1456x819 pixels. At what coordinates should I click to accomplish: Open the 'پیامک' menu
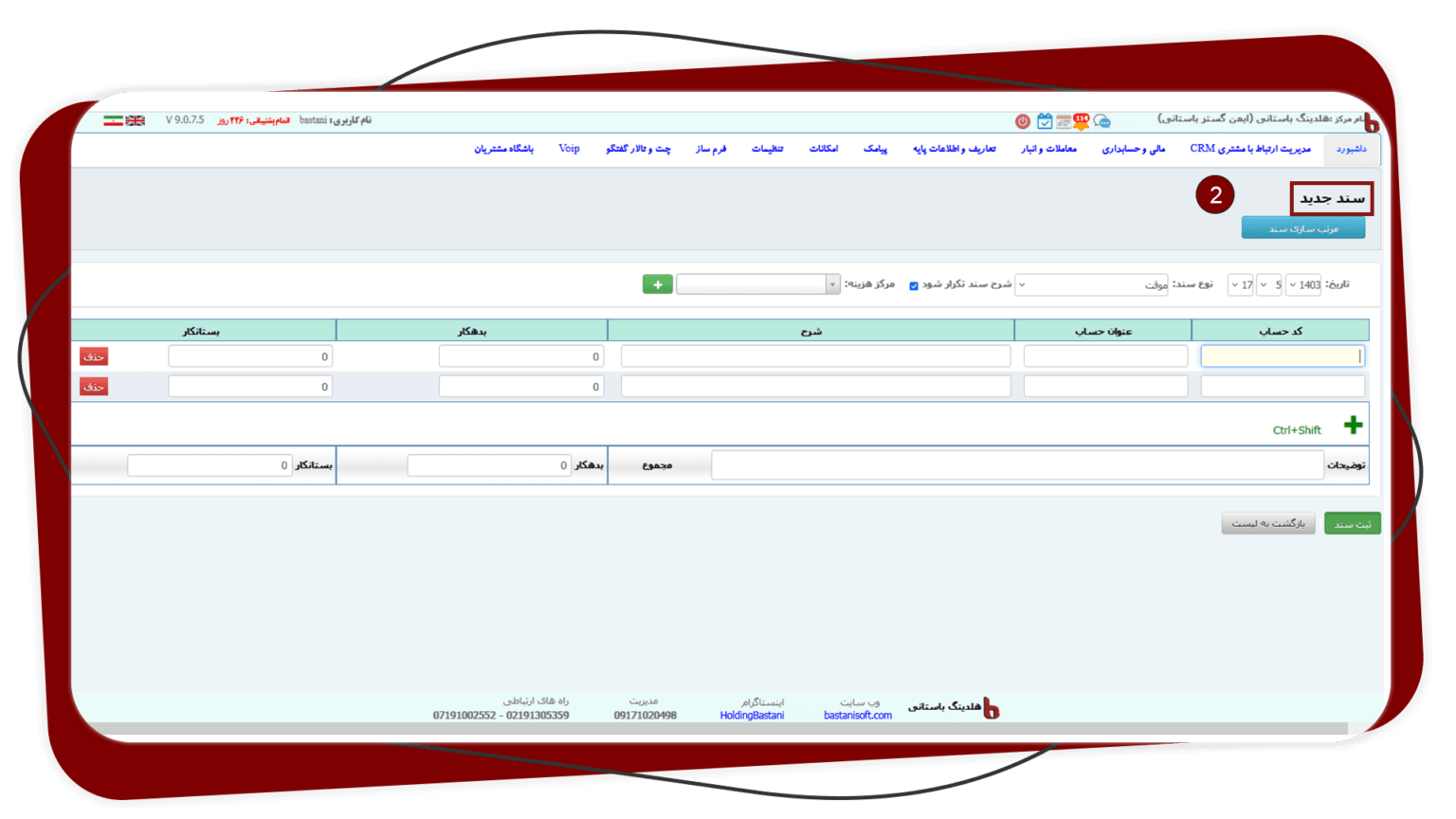click(875, 149)
